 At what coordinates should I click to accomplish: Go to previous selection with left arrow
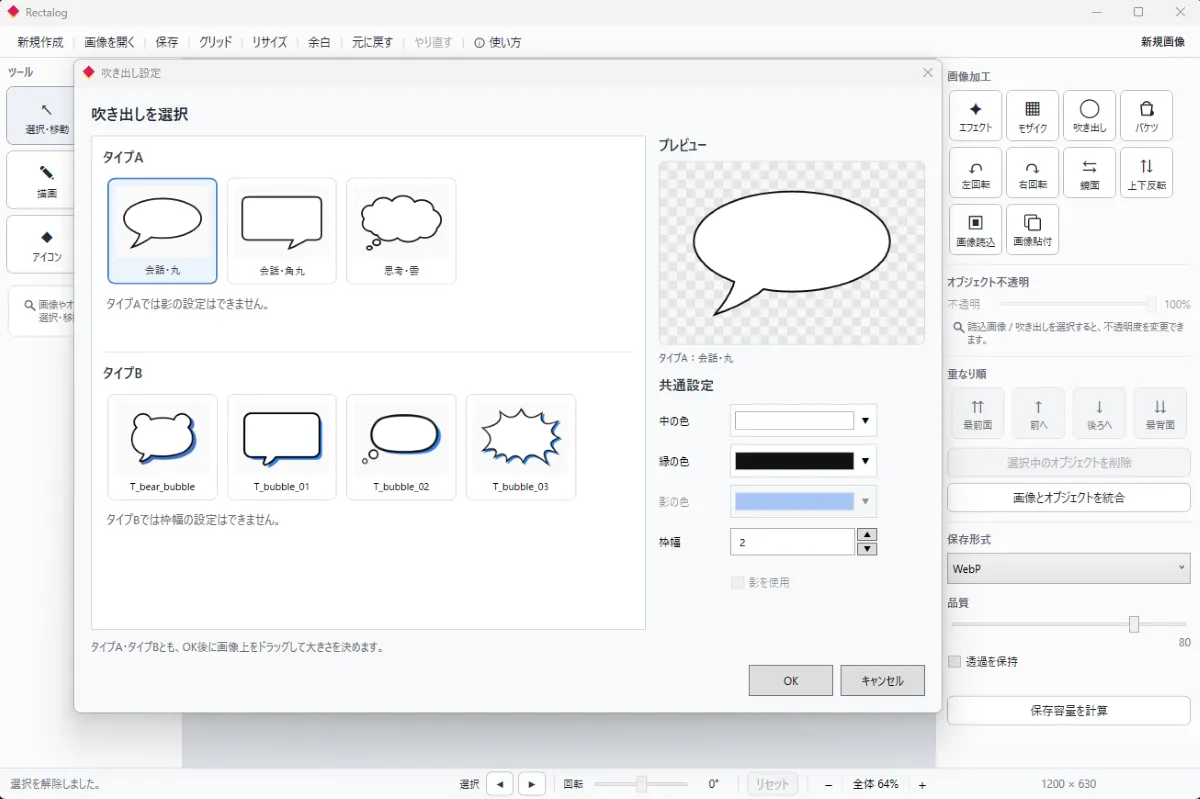tap(500, 784)
